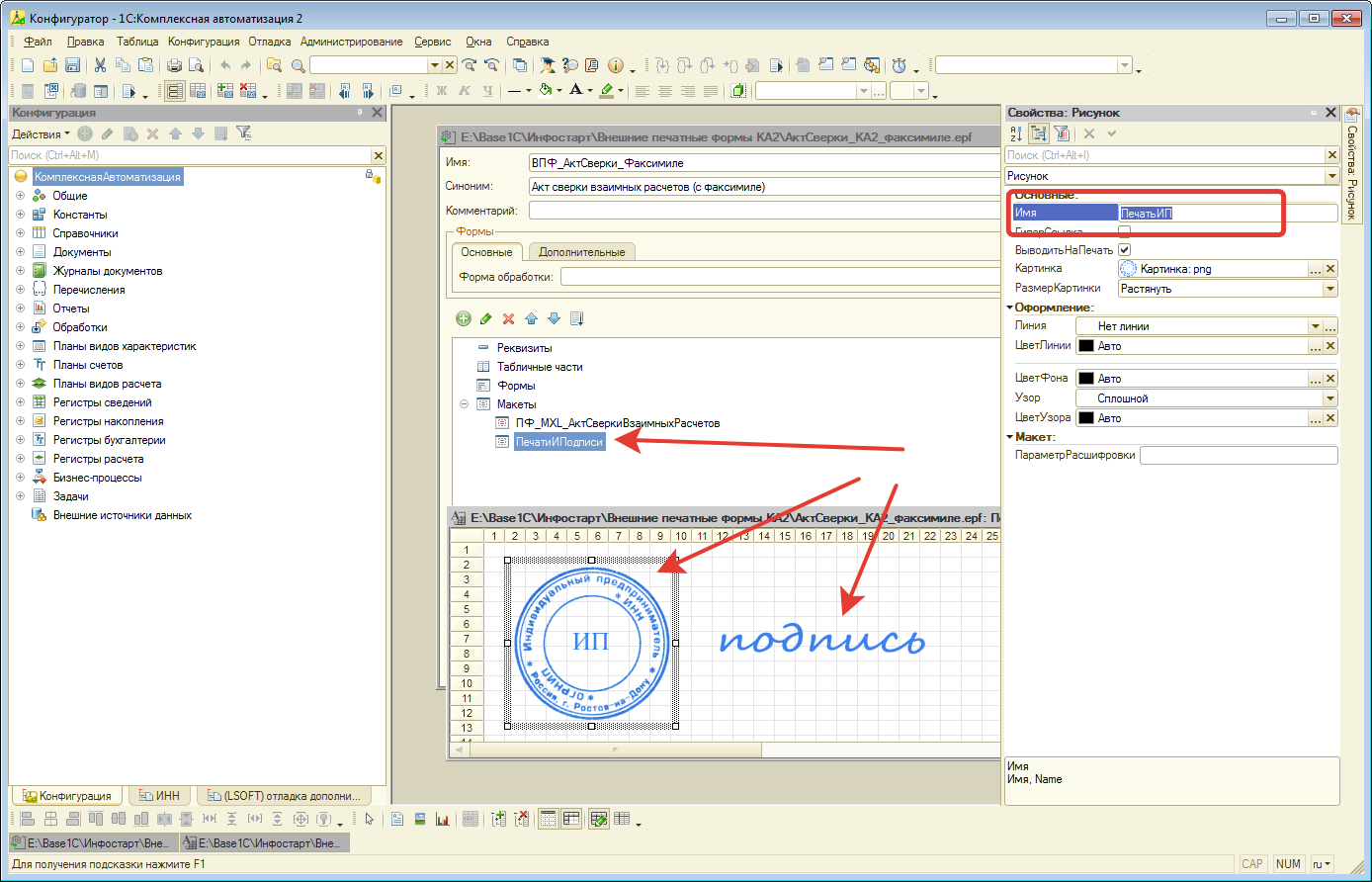The image size is (1372, 882).
Task: Cut selection using the scissors icon
Action: 100,65
